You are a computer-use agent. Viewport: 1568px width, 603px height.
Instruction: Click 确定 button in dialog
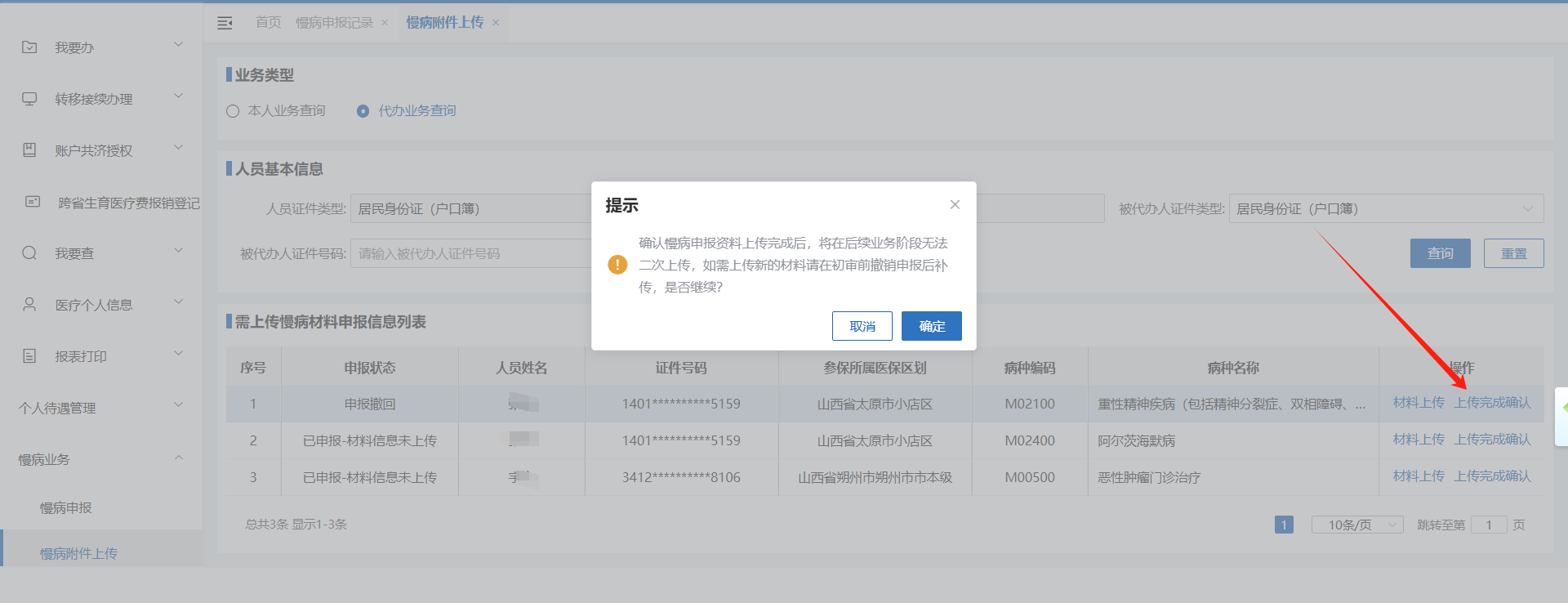click(x=932, y=326)
